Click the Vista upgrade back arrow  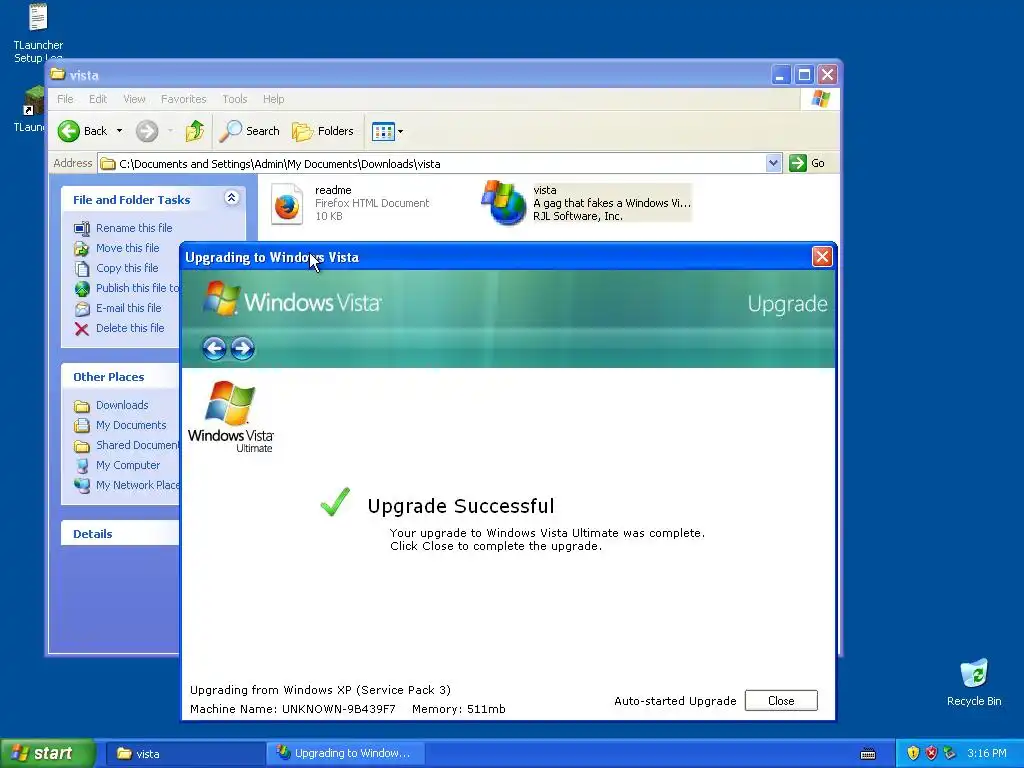tap(214, 348)
